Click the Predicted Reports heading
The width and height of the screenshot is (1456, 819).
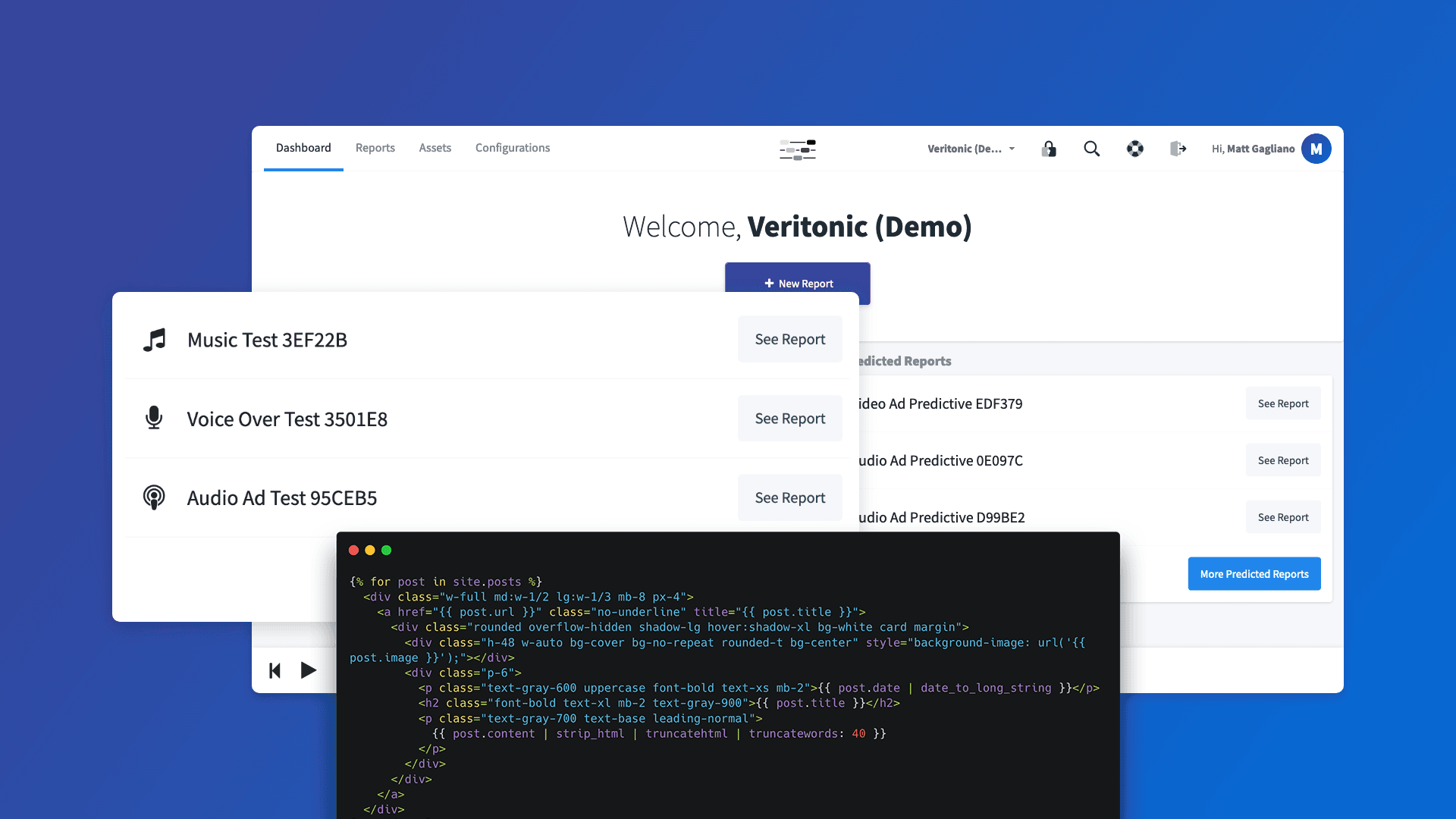tap(905, 362)
